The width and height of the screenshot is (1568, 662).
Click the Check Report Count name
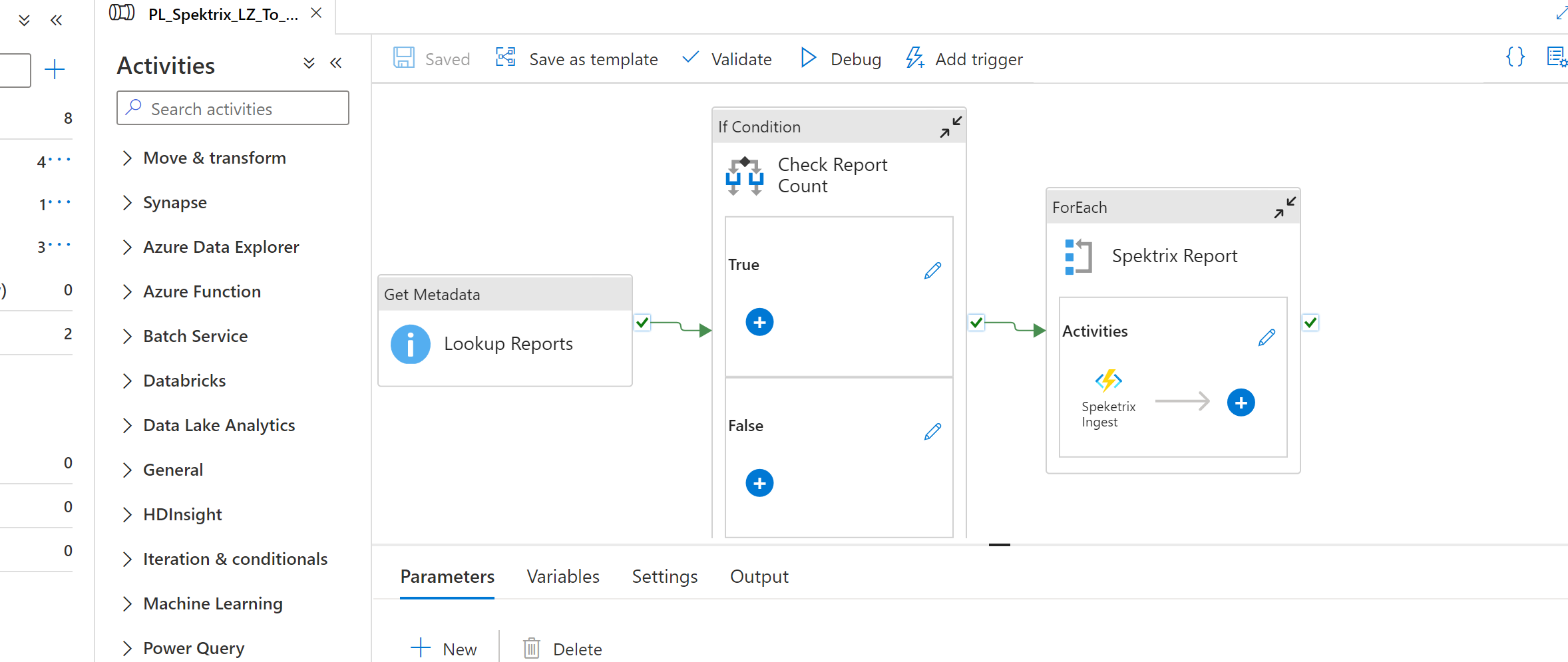click(833, 176)
